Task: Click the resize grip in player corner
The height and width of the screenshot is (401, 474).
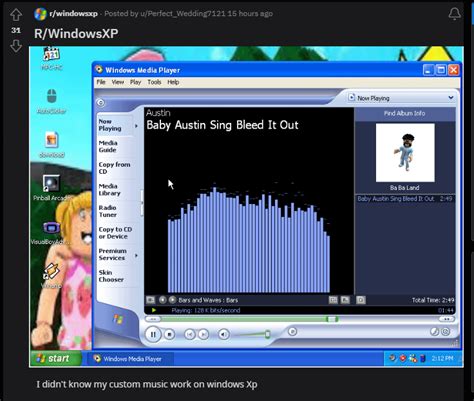Action: coord(456,343)
